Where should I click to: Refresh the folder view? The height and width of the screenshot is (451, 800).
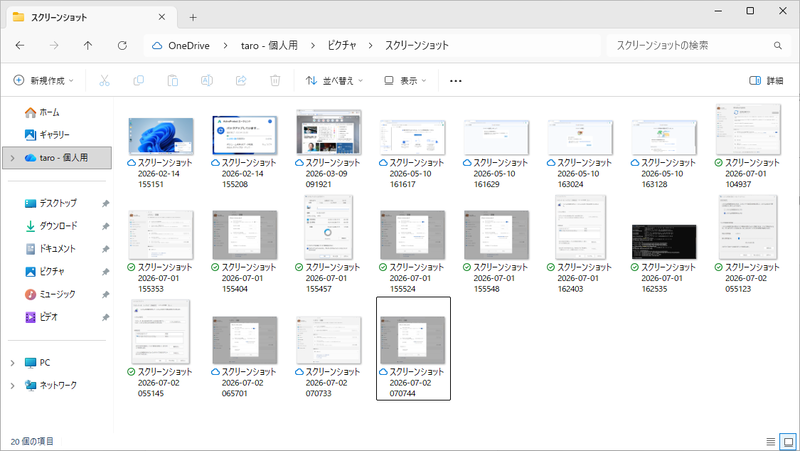pos(122,45)
